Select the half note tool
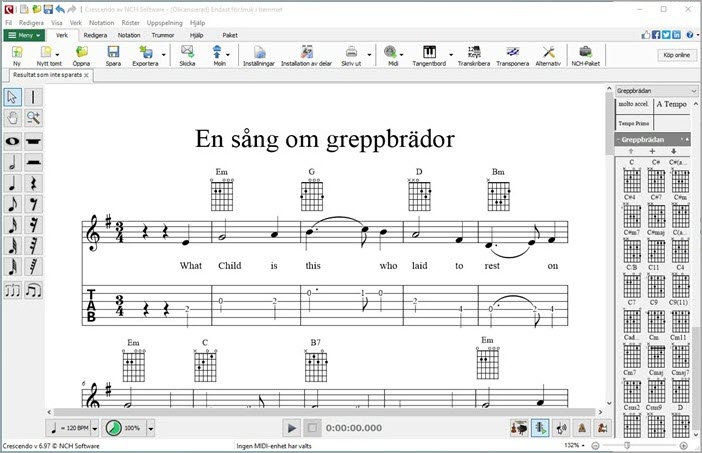 (x=13, y=162)
